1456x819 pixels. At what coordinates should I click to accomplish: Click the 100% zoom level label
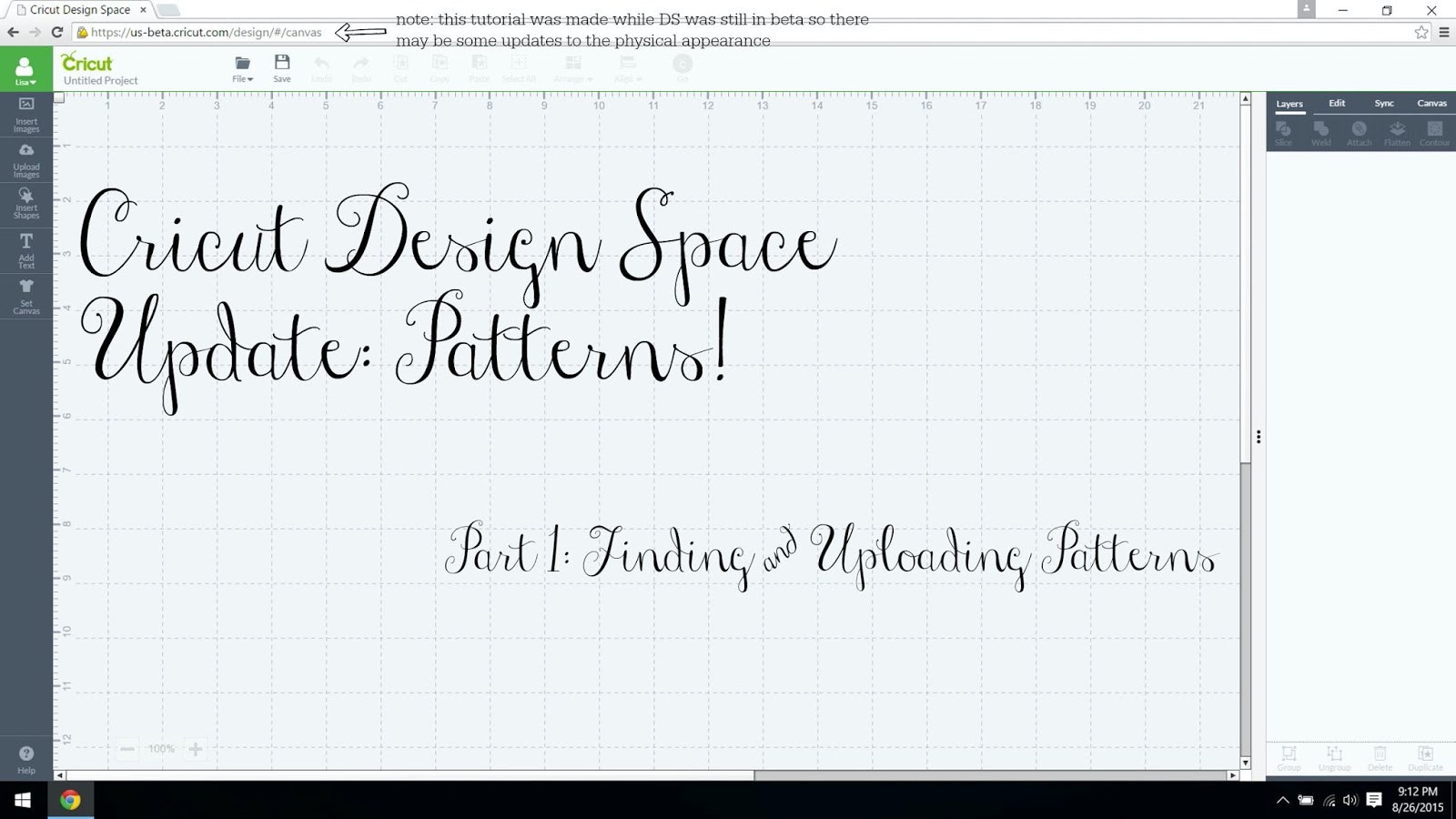tap(161, 749)
